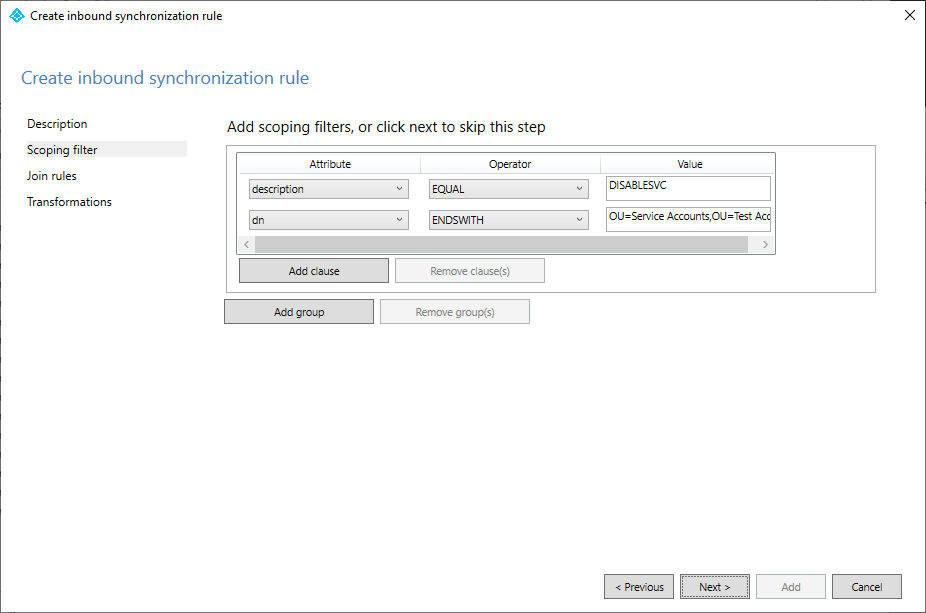Expand the description attribute dropdown
Screen dimensions: 926x613
(x=328, y=189)
